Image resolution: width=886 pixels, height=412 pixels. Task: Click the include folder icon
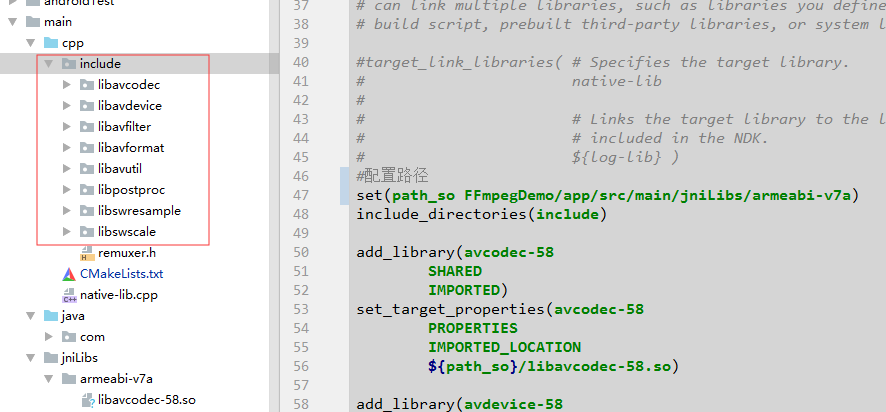click(69, 64)
